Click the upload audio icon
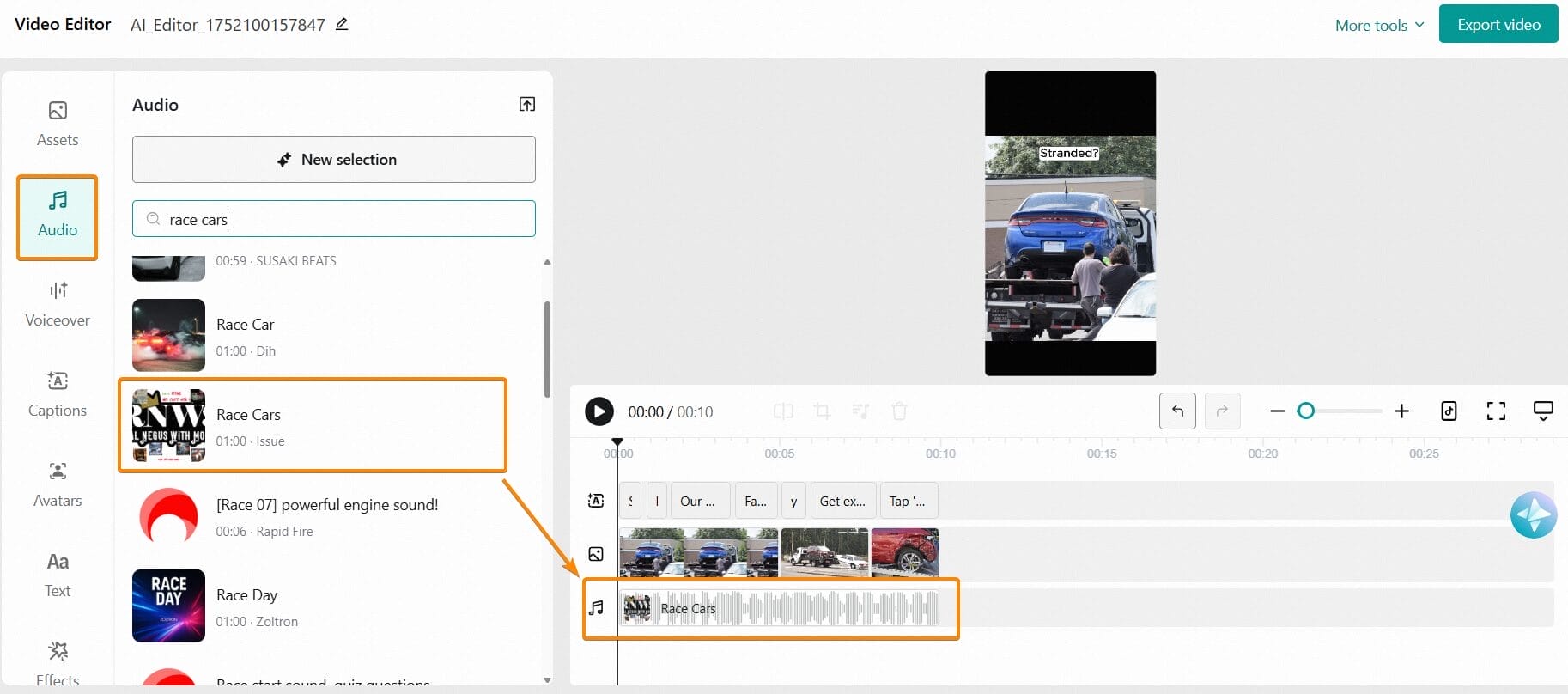This screenshot has height=694, width=1568. [527, 105]
